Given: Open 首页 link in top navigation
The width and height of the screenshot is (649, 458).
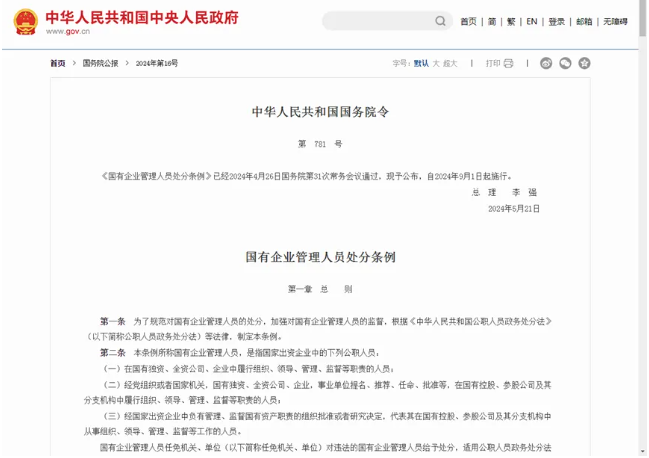Looking at the screenshot, I should pos(469,22).
